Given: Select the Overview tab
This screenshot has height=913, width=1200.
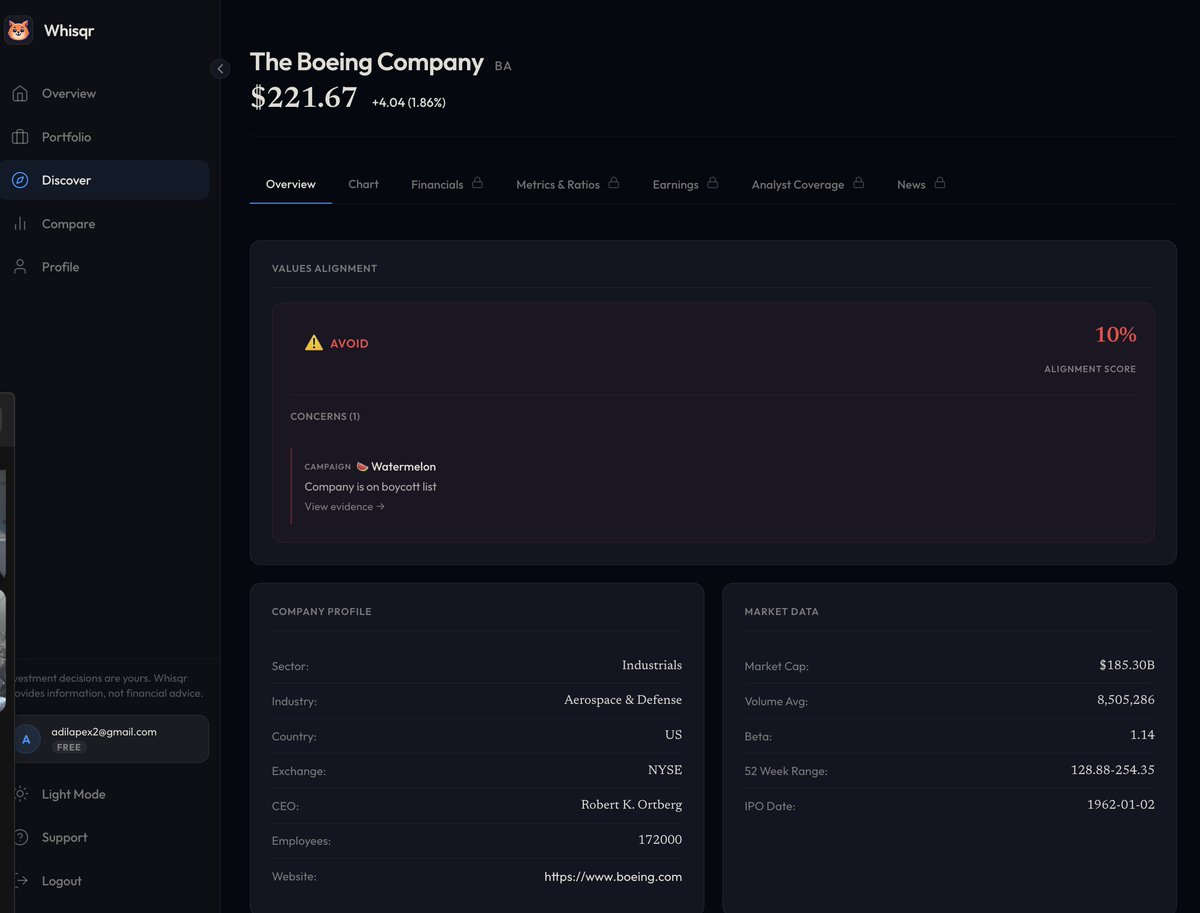Looking at the screenshot, I should click(291, 184).
